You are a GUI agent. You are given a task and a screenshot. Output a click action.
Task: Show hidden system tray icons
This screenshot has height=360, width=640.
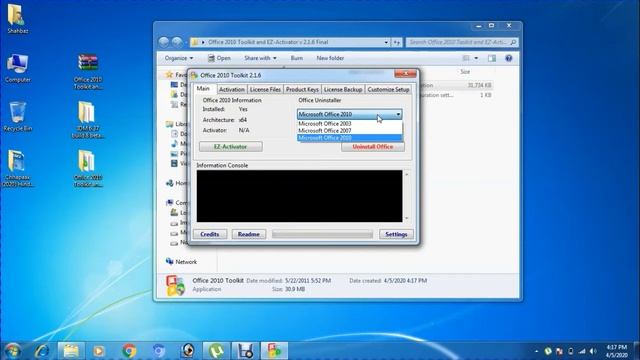pyautogui.click(x=536, y=351)
